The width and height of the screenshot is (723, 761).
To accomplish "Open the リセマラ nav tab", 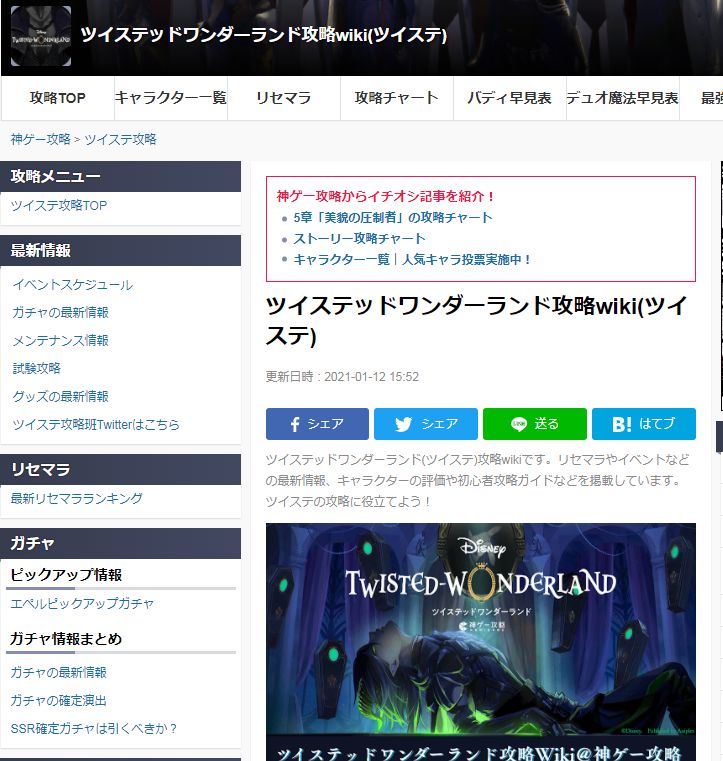I will [284, 98].
